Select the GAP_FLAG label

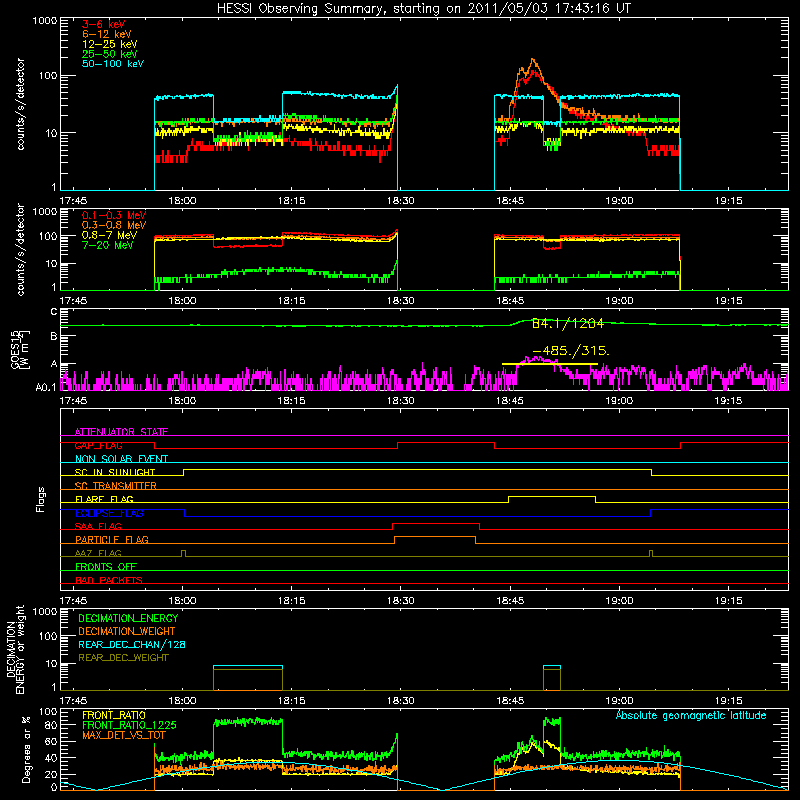pos(98,445)
